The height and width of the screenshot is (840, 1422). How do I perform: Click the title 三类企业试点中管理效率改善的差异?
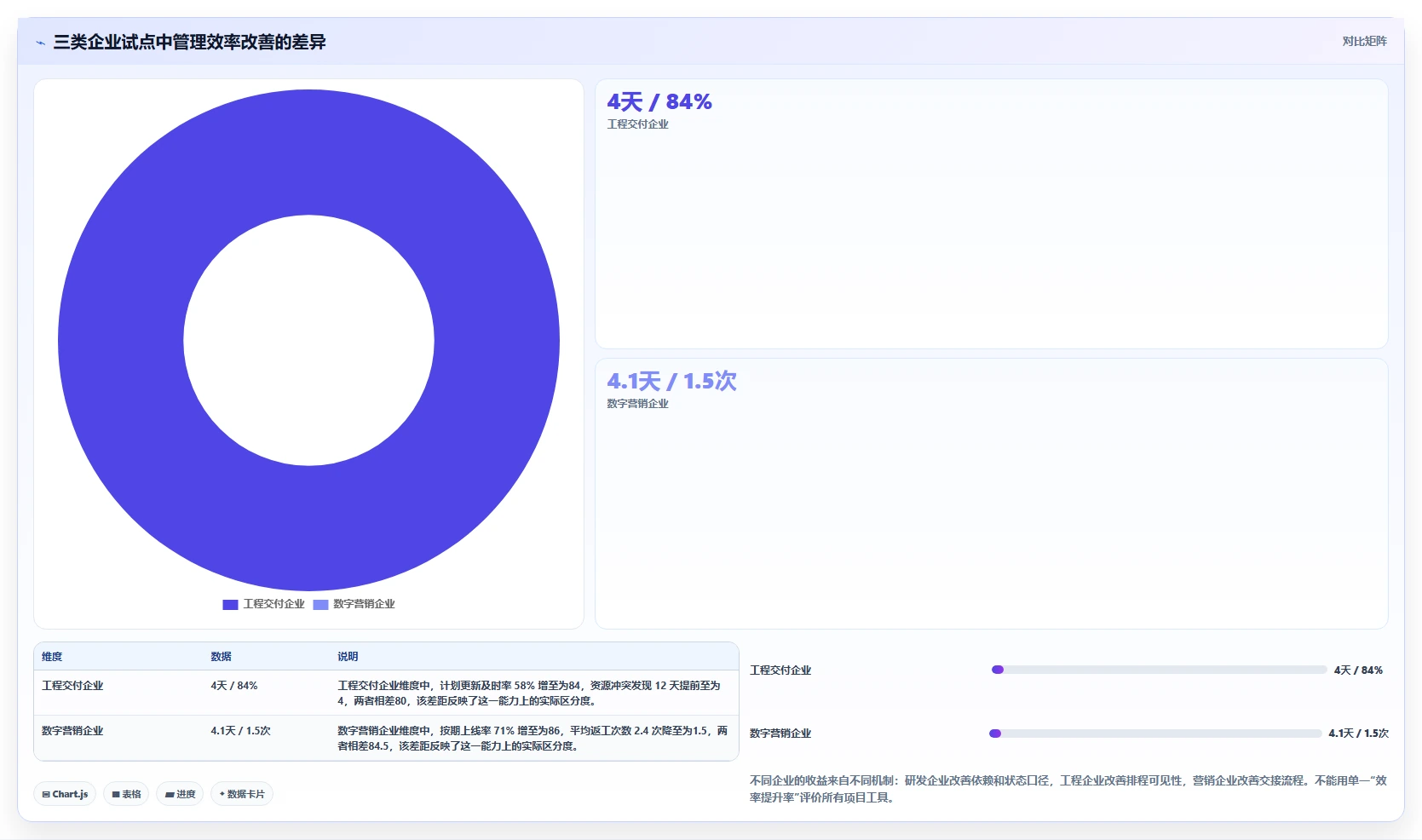point(189,42)
